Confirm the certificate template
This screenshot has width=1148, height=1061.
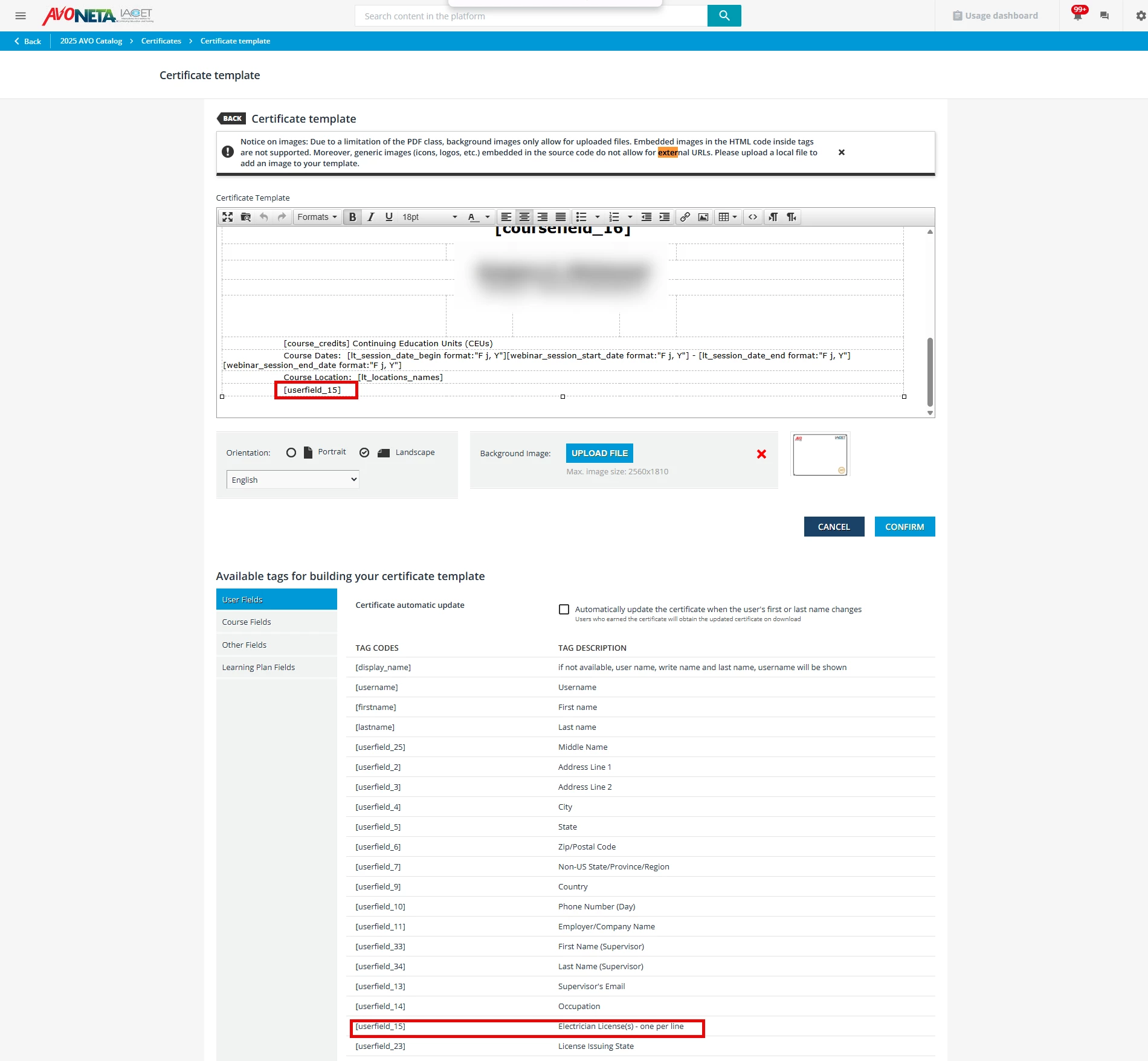coord(905,527)
